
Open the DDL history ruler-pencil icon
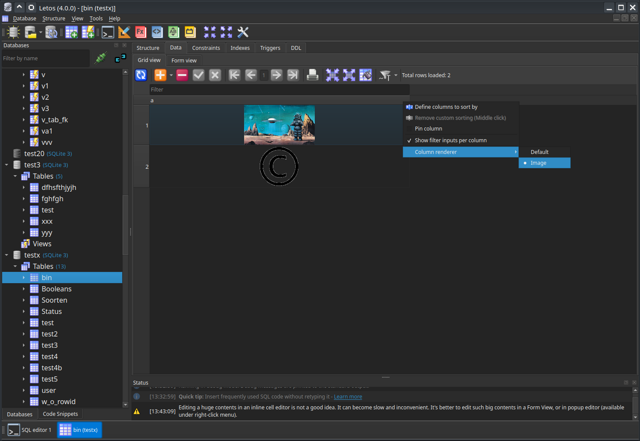click(124, 32)
